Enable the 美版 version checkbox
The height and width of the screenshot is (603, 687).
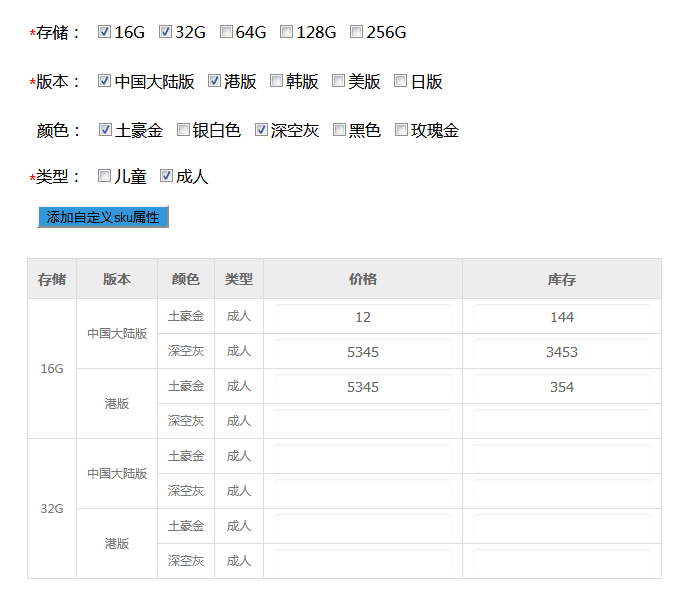(339, 81)
